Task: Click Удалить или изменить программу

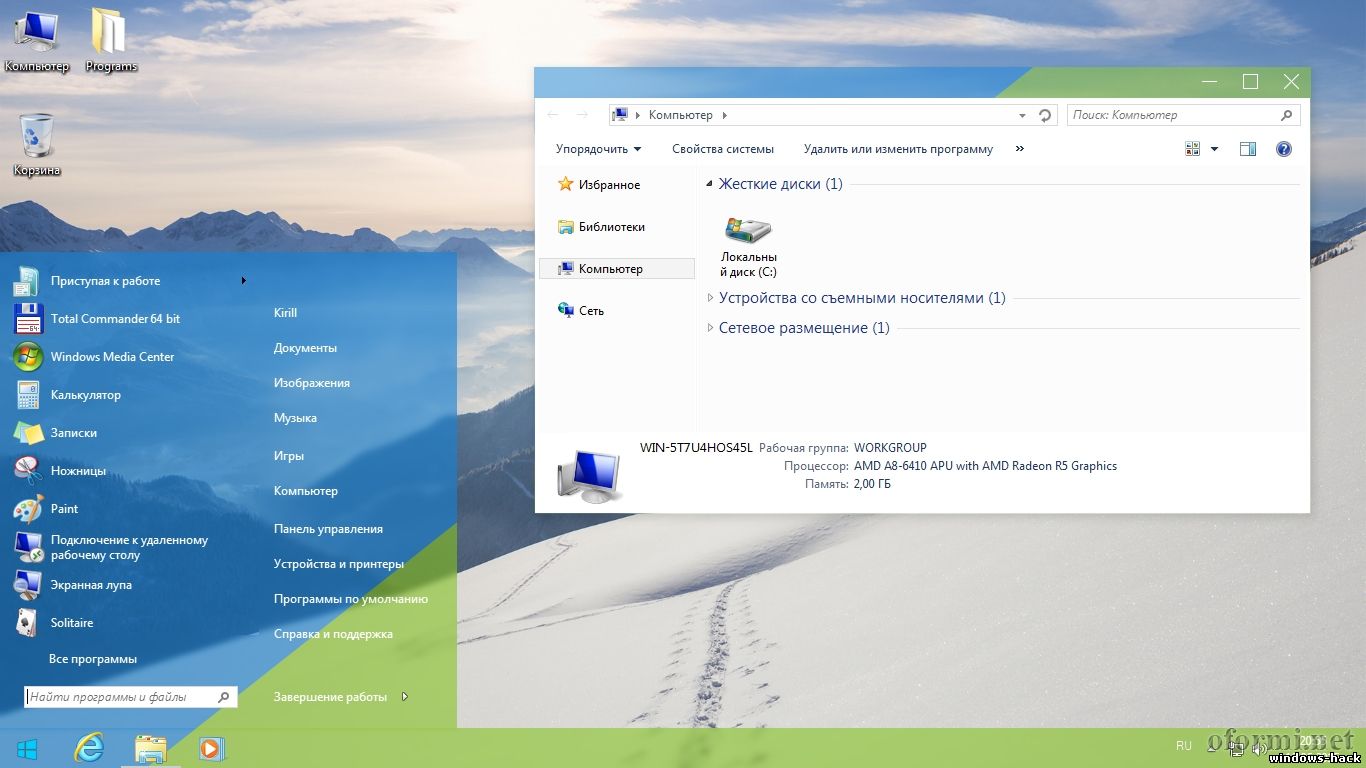Action: [898, 149]
